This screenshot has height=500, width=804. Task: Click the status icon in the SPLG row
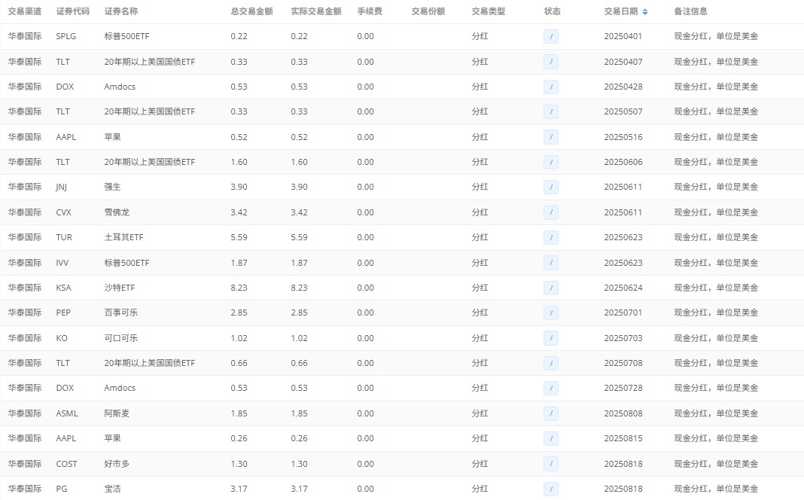551,36
